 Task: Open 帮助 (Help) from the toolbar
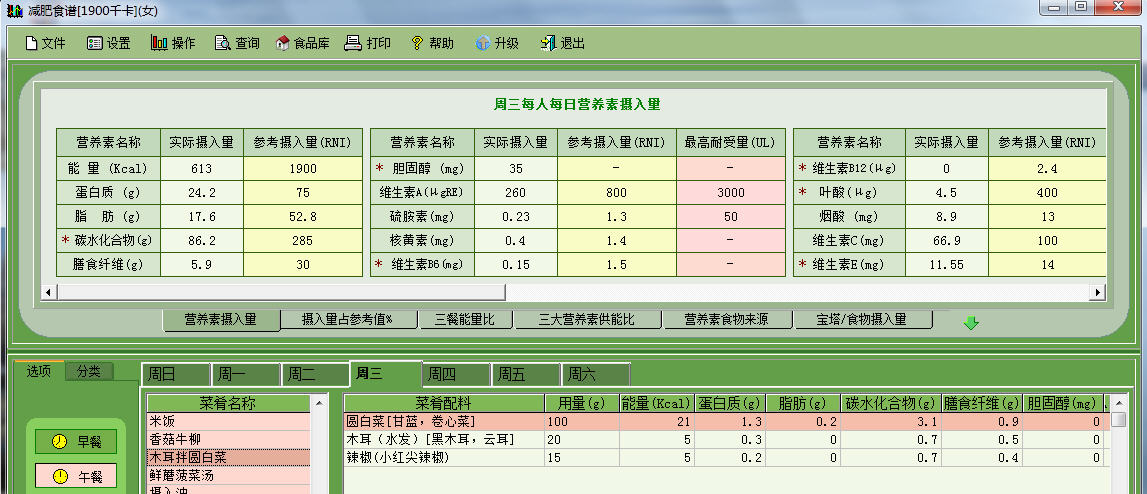click(x=418, y=43)
